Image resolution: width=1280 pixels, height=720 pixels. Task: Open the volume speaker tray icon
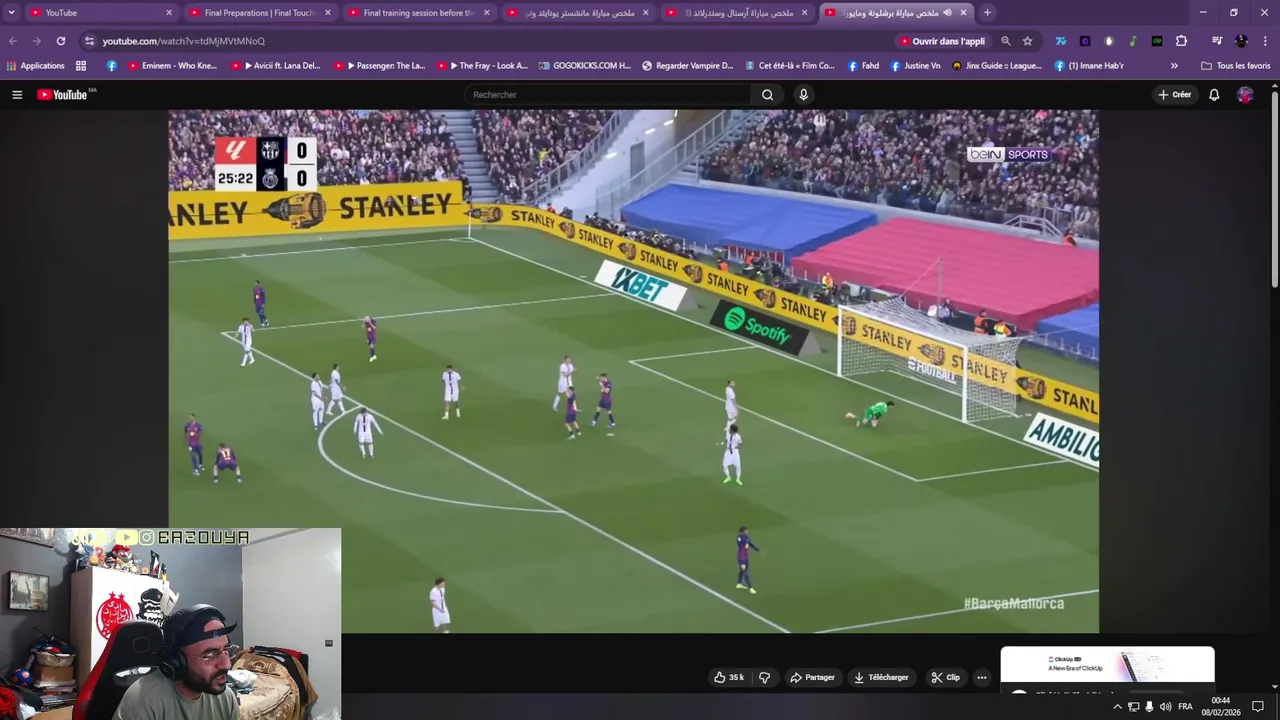[1166, 707]
